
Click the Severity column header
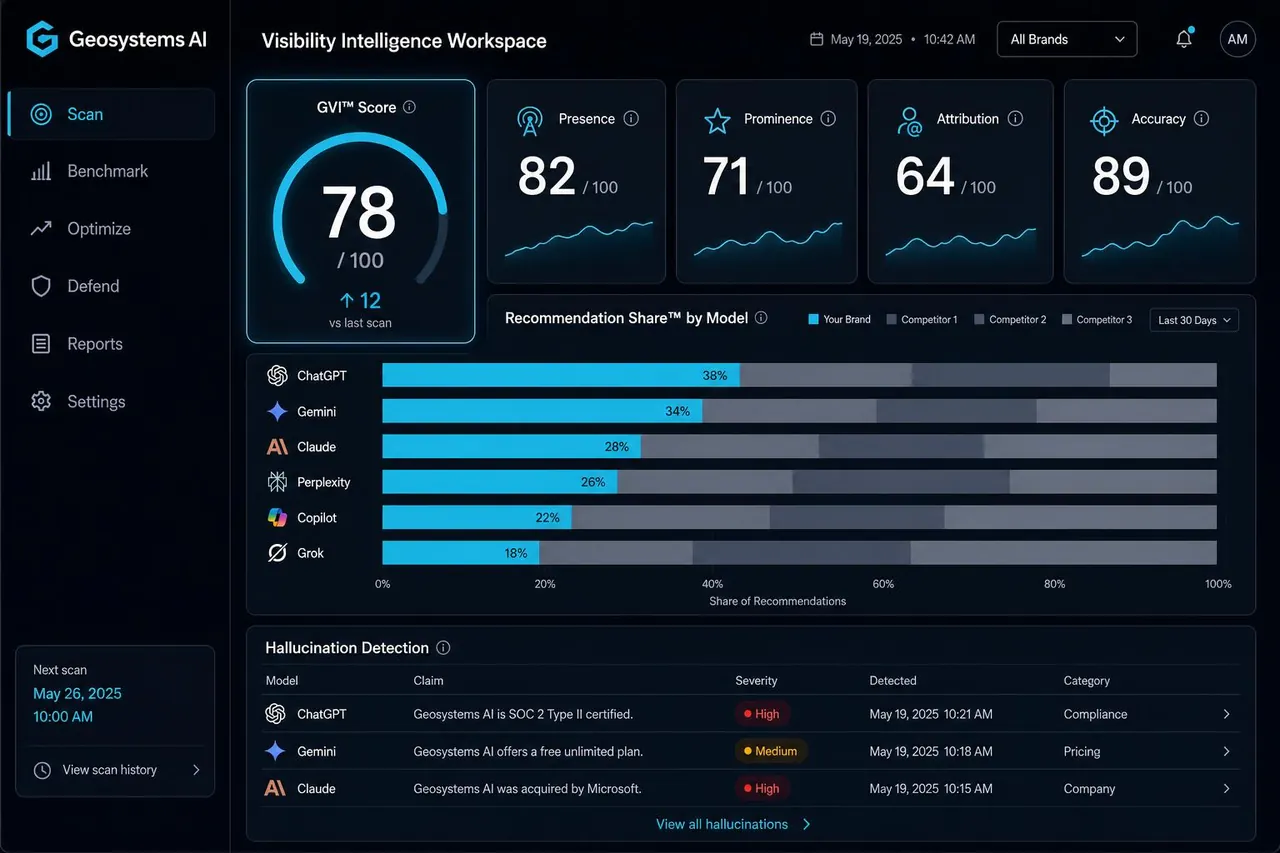coord(756,680)
